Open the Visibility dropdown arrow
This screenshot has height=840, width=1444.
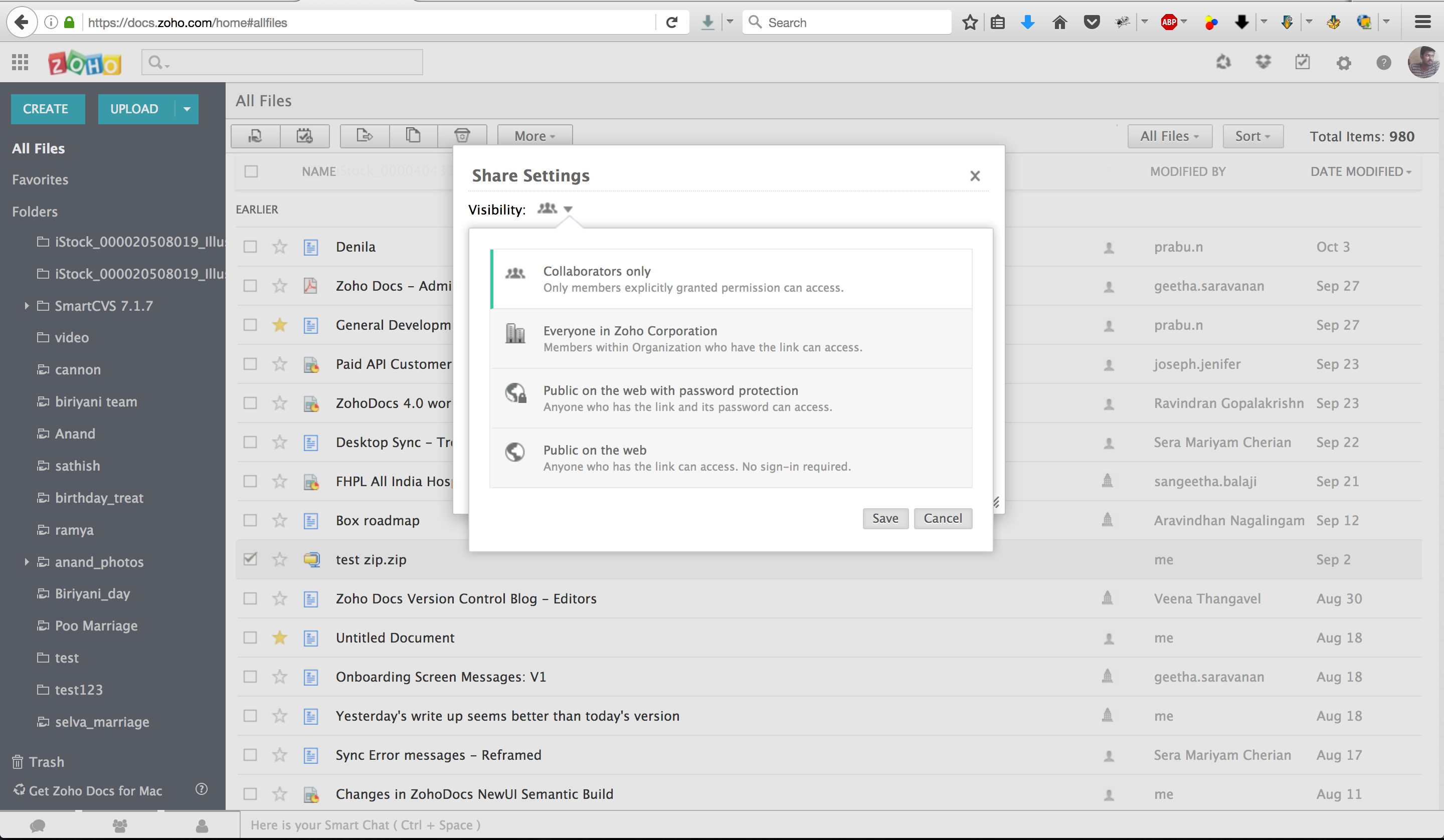(567, 209)
